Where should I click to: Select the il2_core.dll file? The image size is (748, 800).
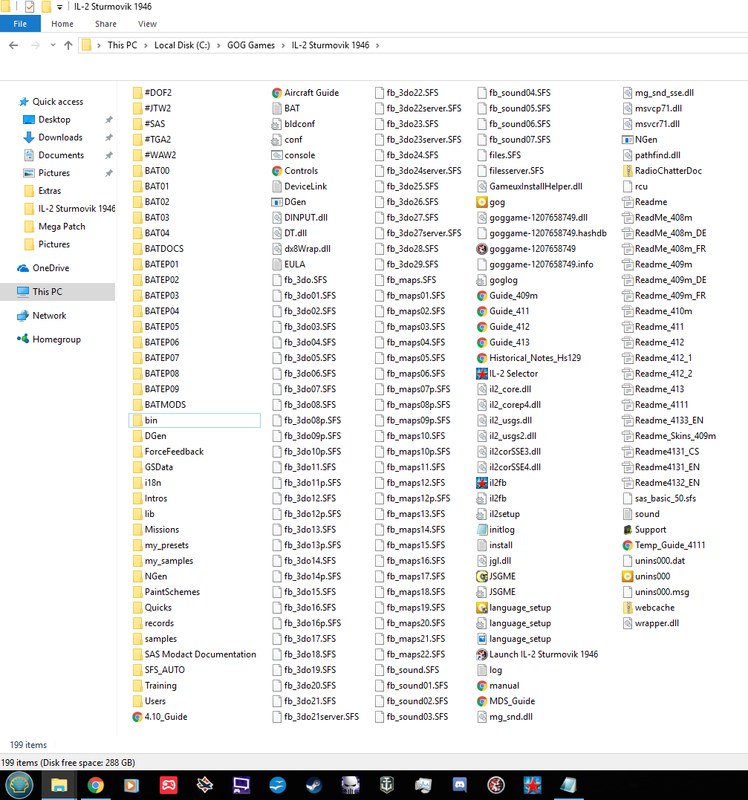[504, 389]
